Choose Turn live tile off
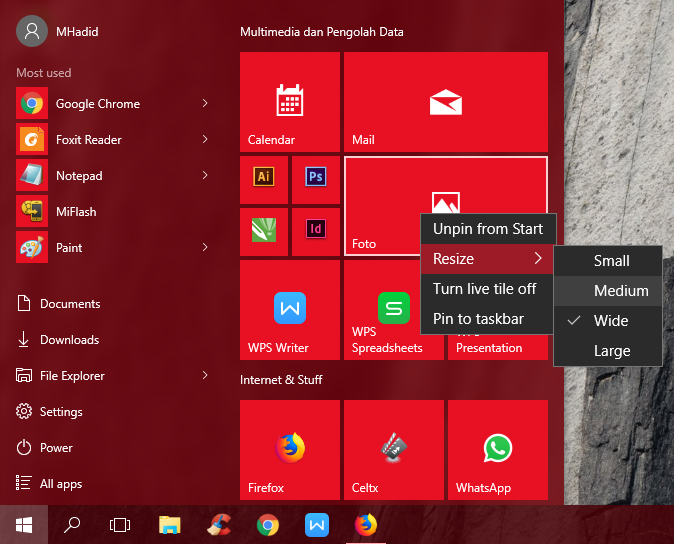Viewport: 674px width, 544px height. (484, 289)
